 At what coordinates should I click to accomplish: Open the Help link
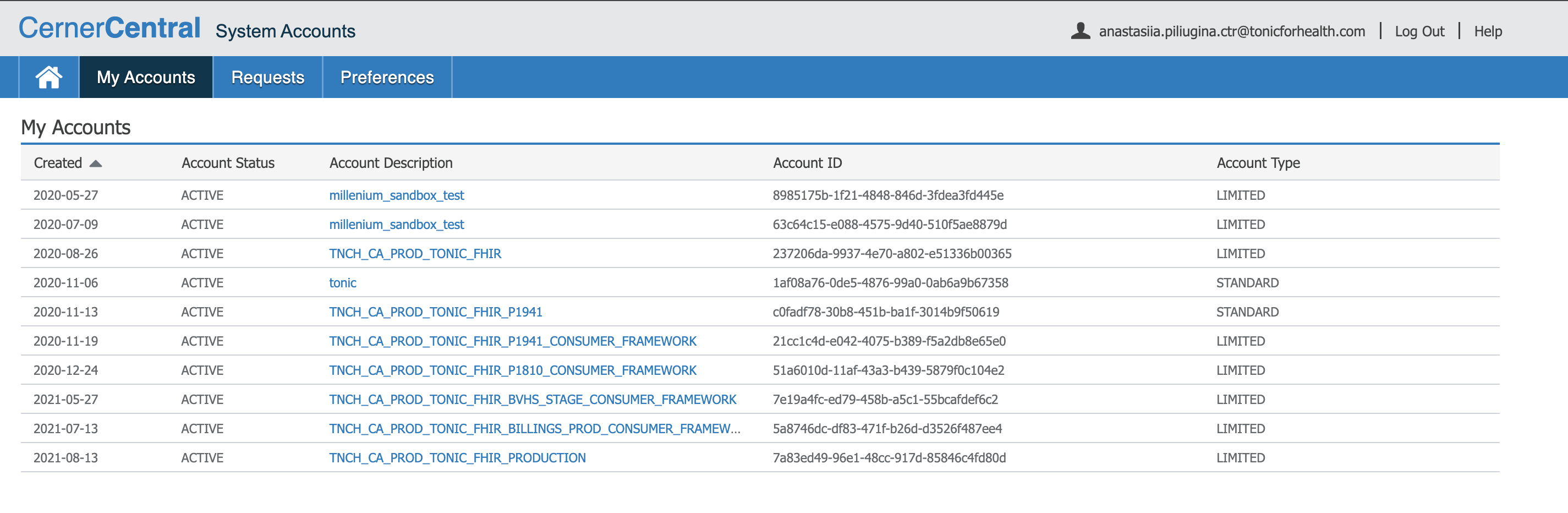(x=1488, y=32)
